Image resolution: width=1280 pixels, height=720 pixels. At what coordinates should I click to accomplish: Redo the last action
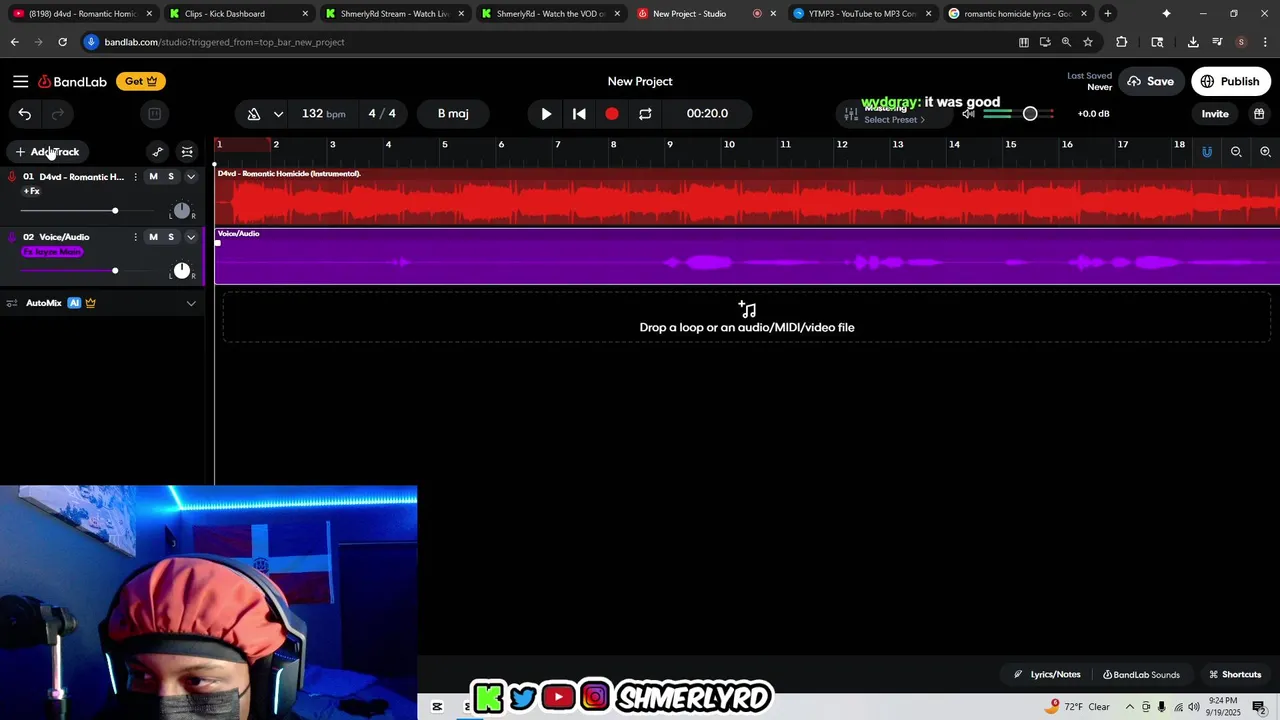(x=58, y=114)
